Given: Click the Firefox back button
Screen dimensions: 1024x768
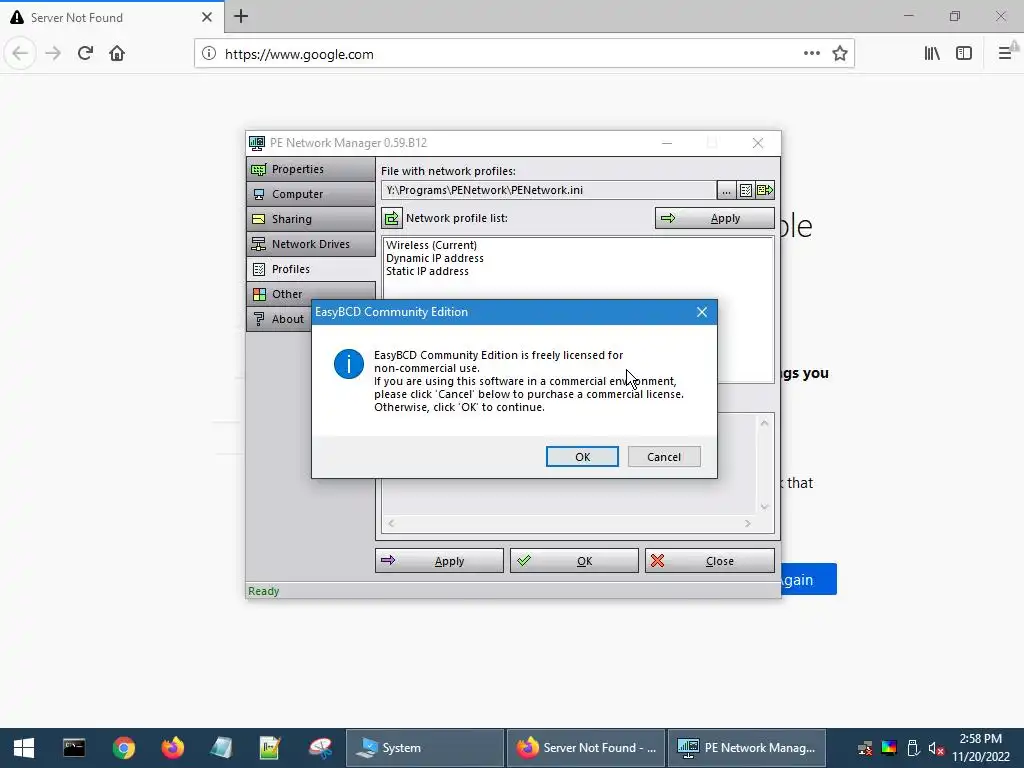Looking at the screenshot, I should point(20,54).
